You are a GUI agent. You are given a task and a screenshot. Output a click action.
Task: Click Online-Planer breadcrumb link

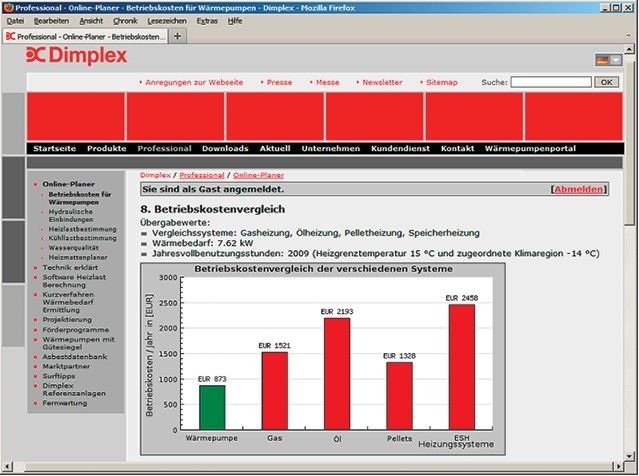click(x=258, y=175)
